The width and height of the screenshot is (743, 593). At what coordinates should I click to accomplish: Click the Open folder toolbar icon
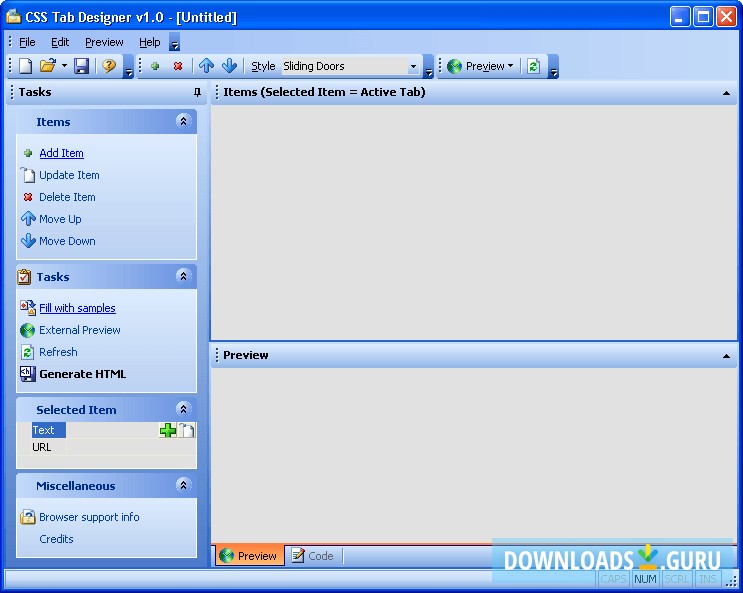pos(48,66)
